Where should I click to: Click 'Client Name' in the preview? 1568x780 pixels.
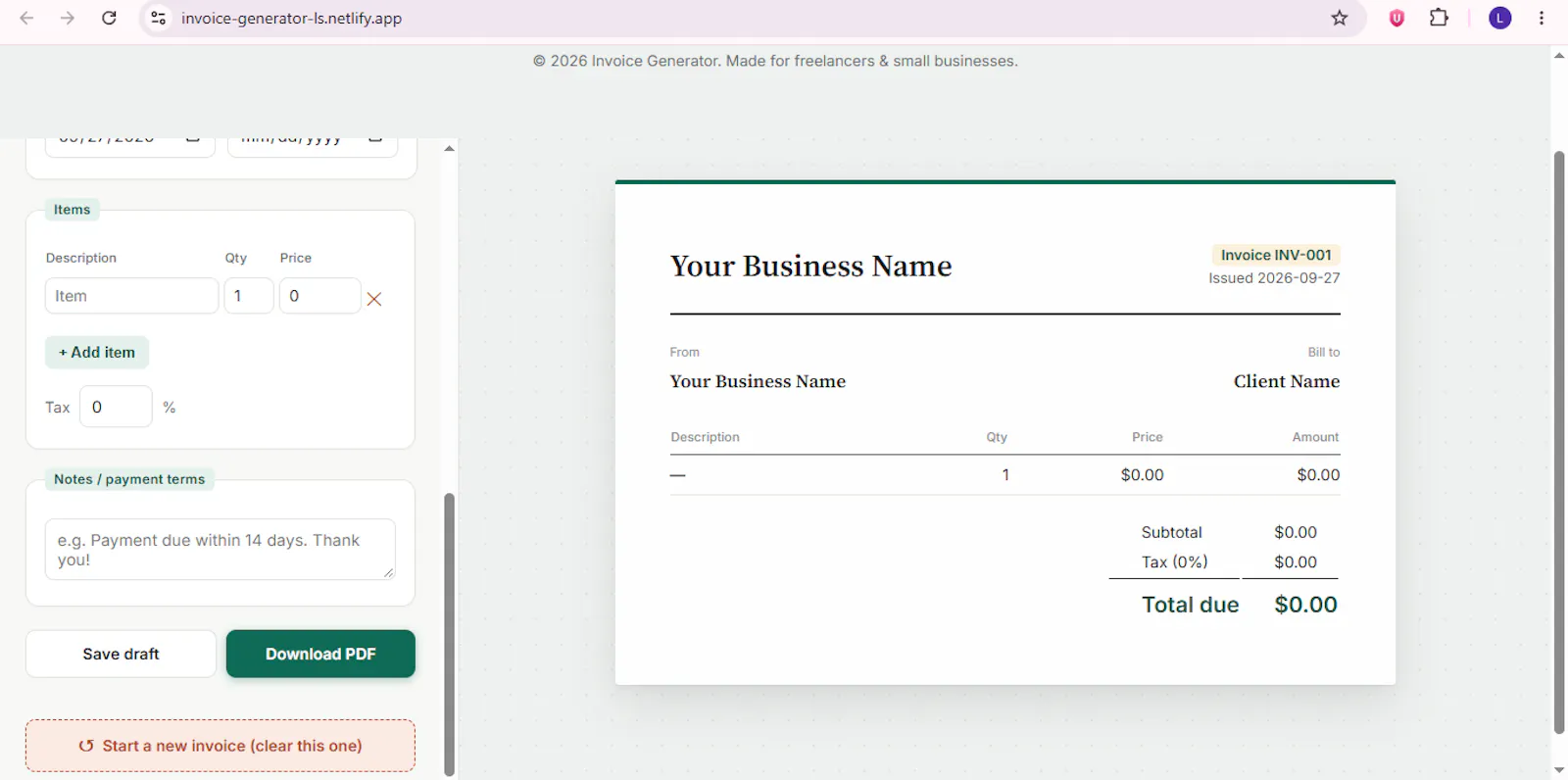(x=1287, y=381)
